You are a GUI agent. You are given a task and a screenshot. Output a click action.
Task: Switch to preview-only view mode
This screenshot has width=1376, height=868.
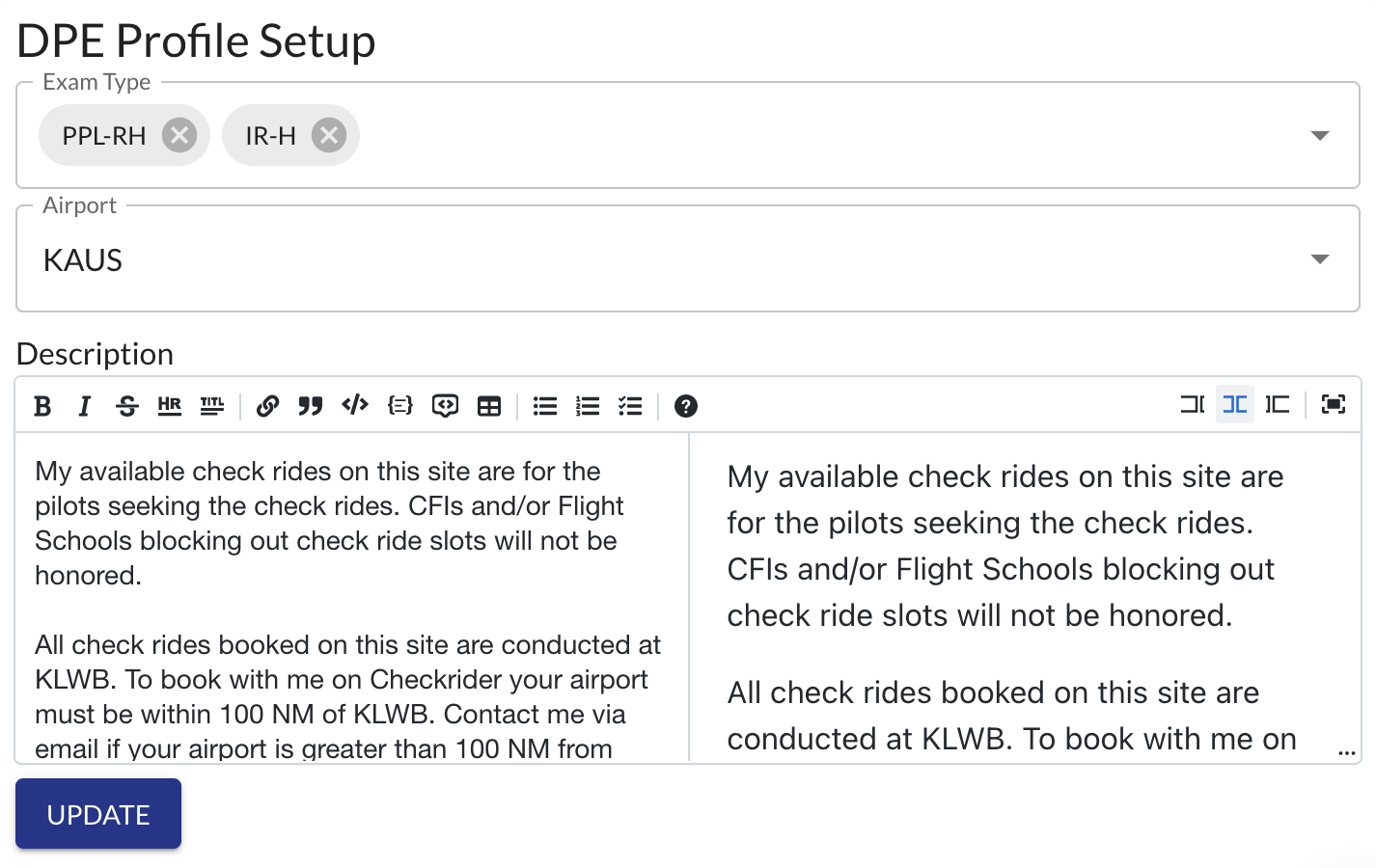click(1278, 404)
